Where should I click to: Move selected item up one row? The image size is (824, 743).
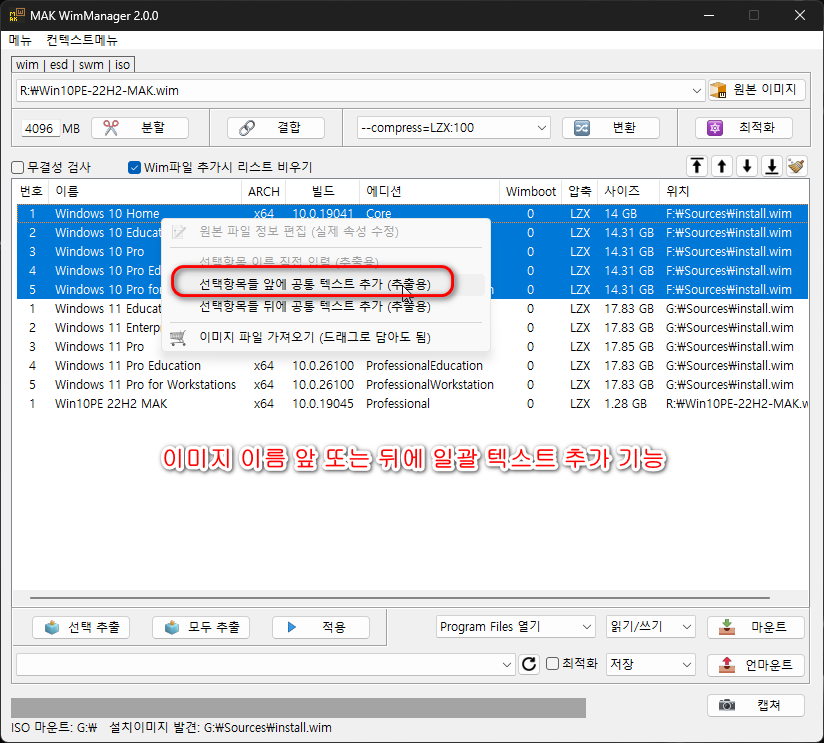pyautogui.click(x=722, y=167)
